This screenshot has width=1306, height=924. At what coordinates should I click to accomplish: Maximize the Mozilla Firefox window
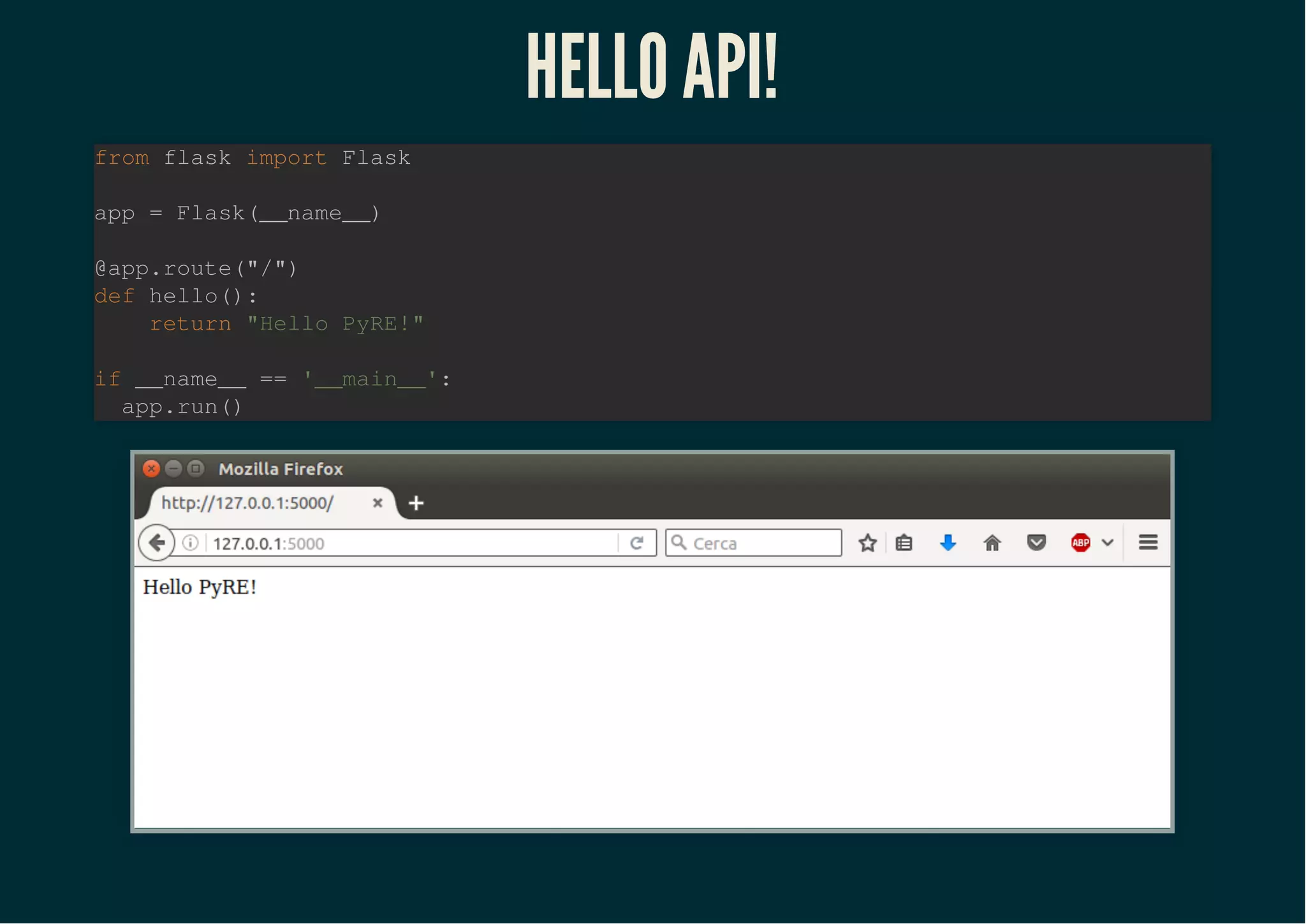[x=196, y=469]
